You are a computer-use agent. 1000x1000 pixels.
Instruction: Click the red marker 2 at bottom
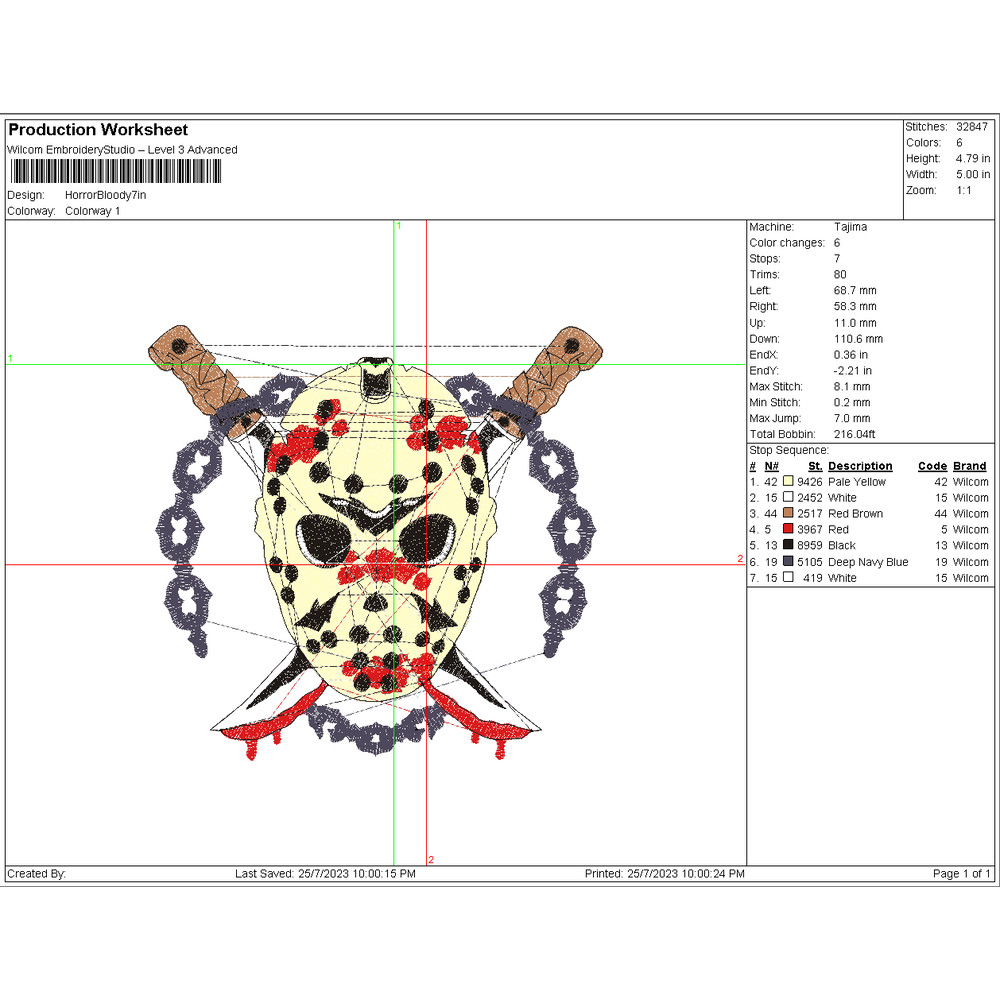point(431,859)
